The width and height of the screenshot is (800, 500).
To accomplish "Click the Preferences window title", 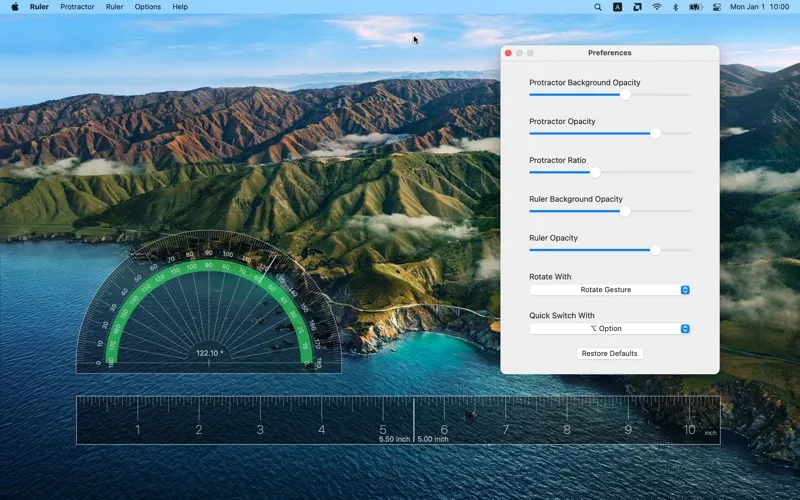I will [x=610, y=53].
